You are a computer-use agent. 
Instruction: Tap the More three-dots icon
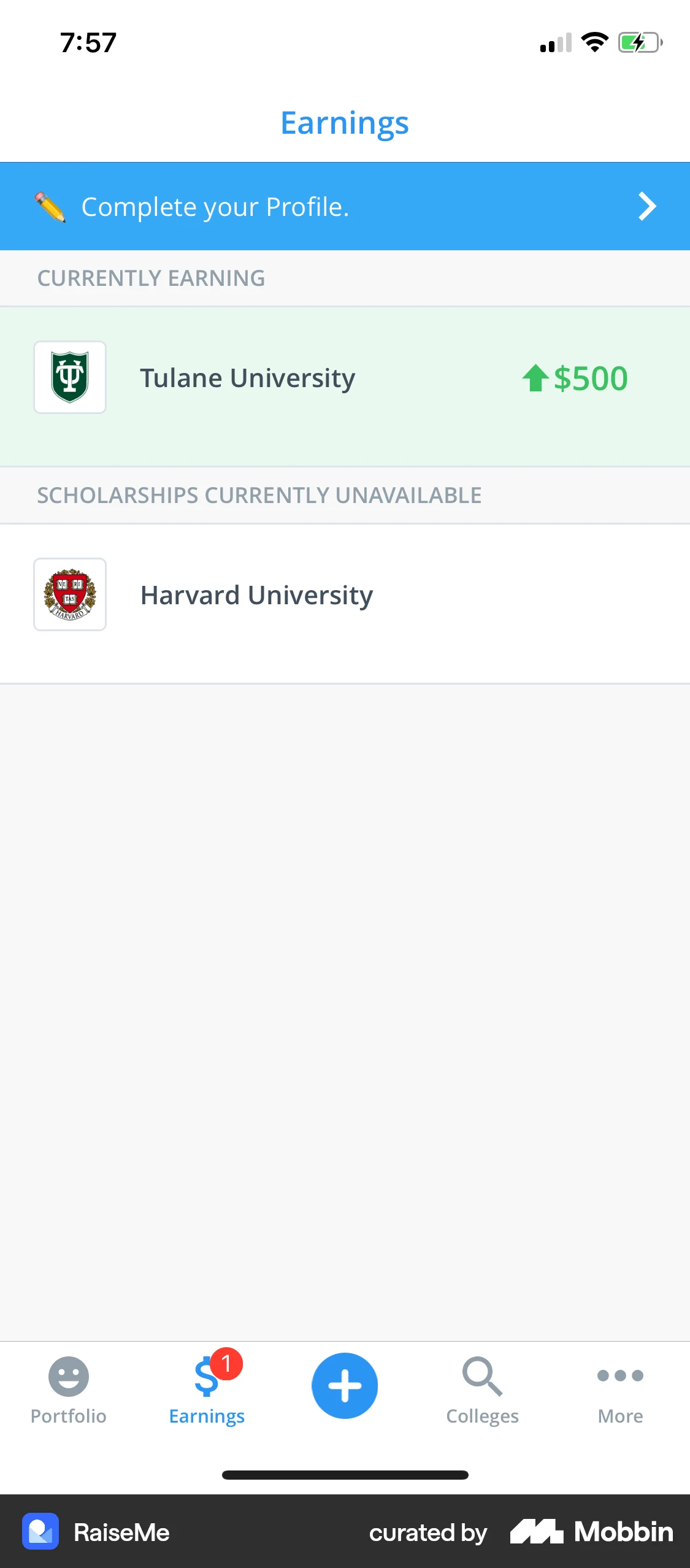[x=620, y=1375]
